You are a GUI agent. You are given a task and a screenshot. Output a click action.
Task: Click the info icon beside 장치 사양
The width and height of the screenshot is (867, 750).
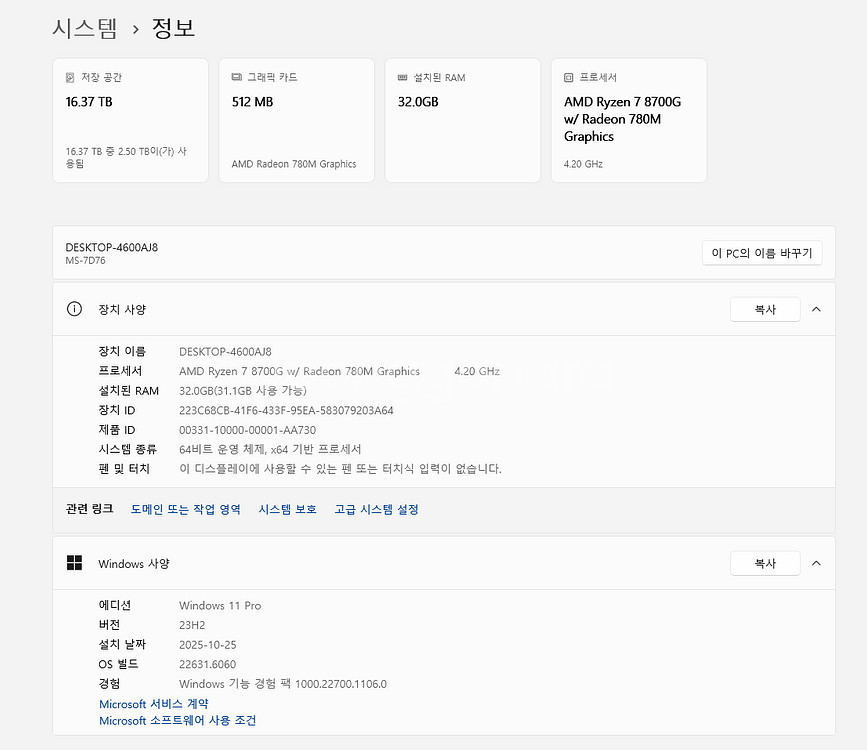click(x=74, y=309)
